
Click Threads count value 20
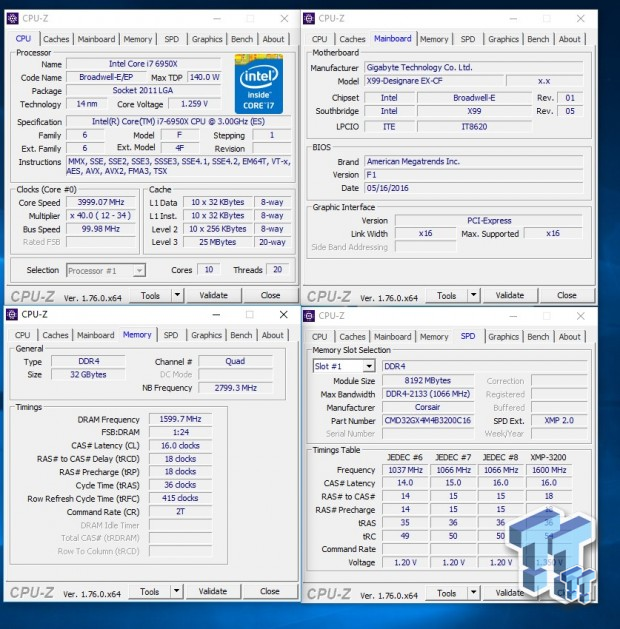[278, 270]
